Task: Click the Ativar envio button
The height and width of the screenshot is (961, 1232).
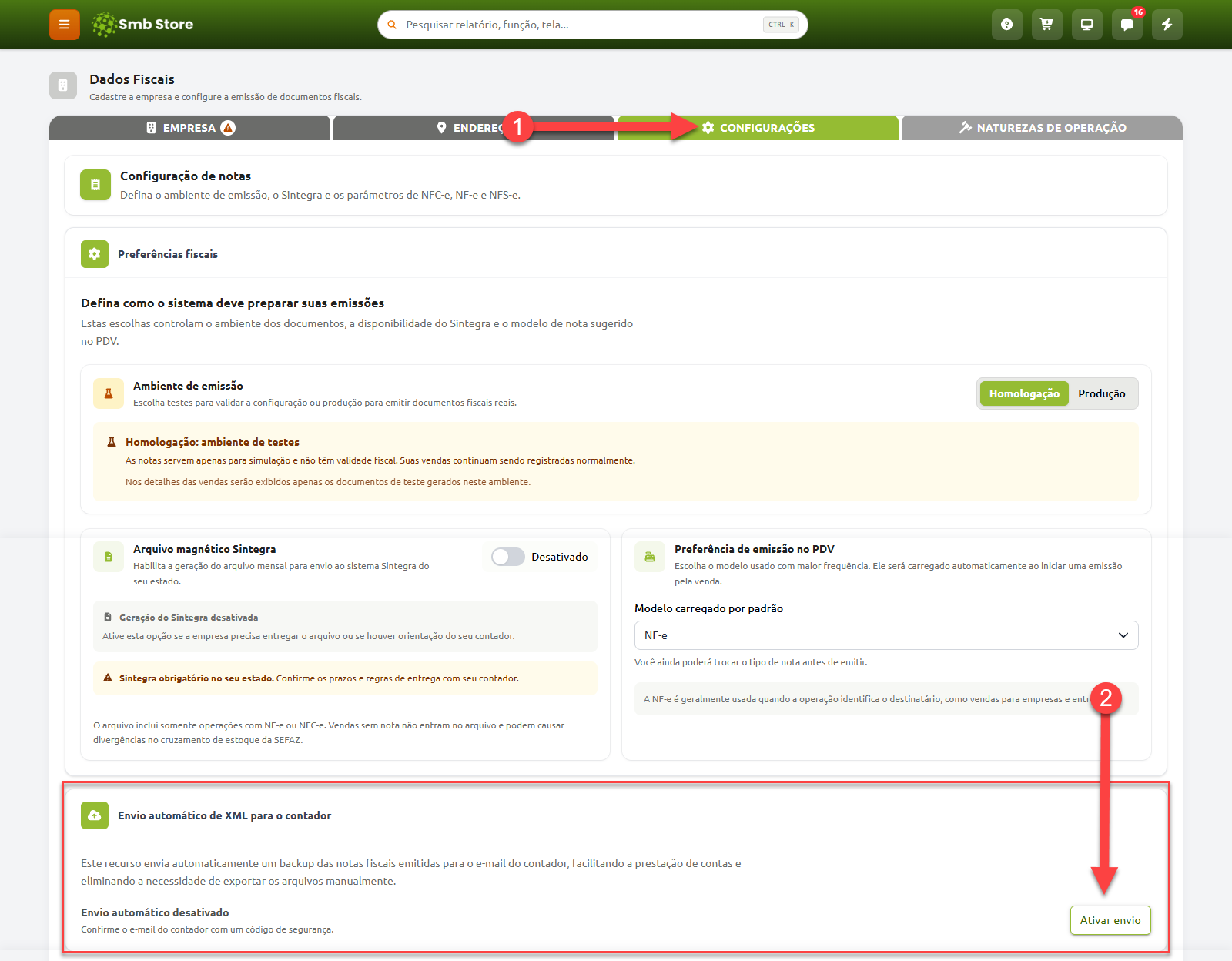Action: pyautogui.click(x=1110, y=920)
